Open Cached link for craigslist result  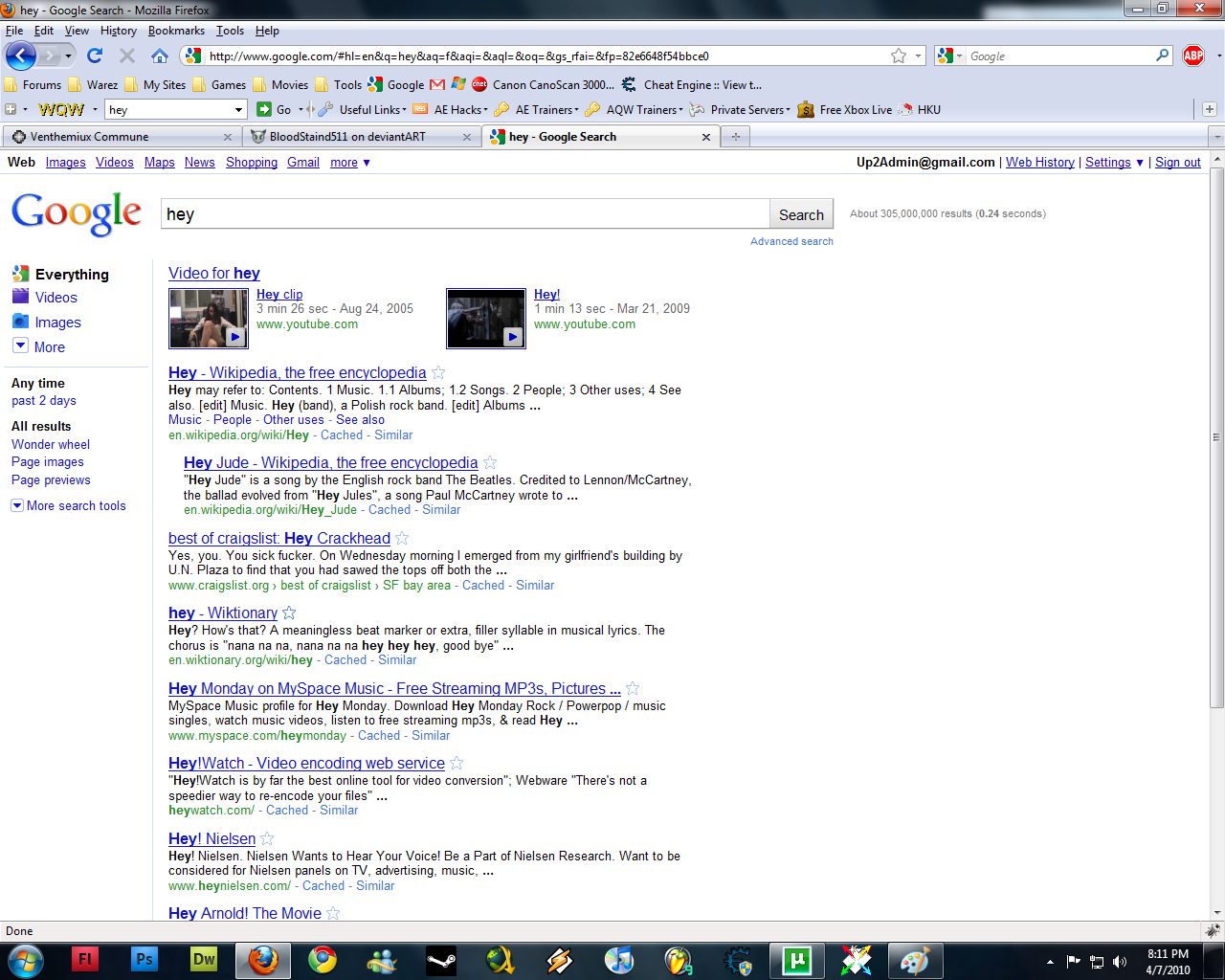click(483, 585)
